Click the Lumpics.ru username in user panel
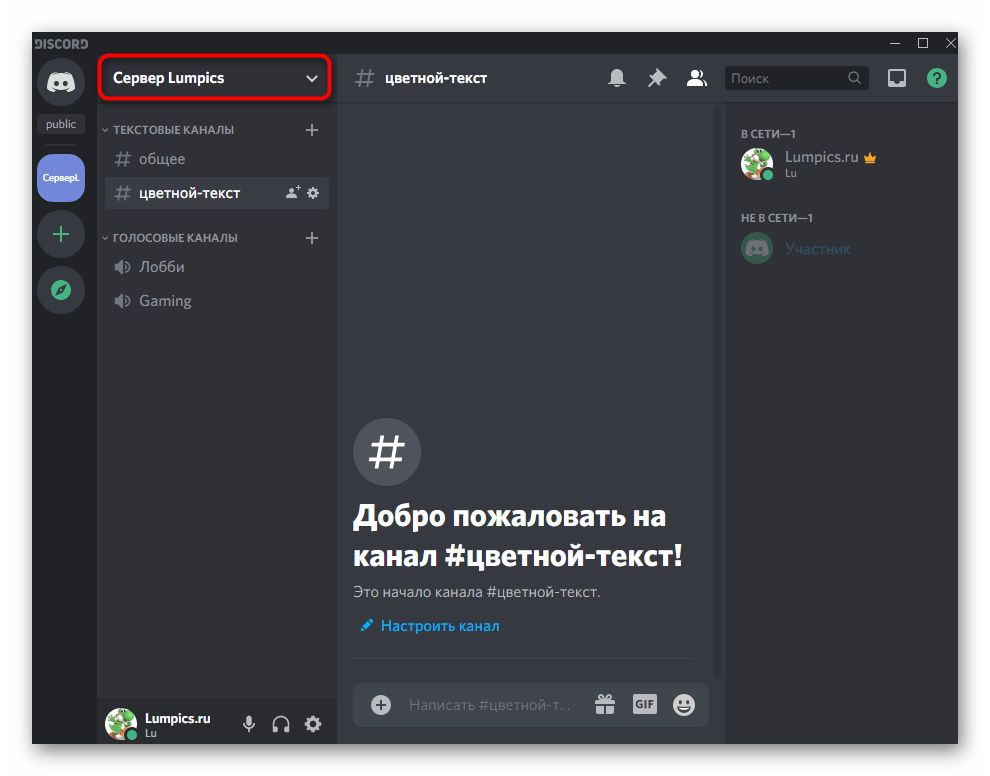The width and height of the screenshot is (990, 776). [177, 719]
